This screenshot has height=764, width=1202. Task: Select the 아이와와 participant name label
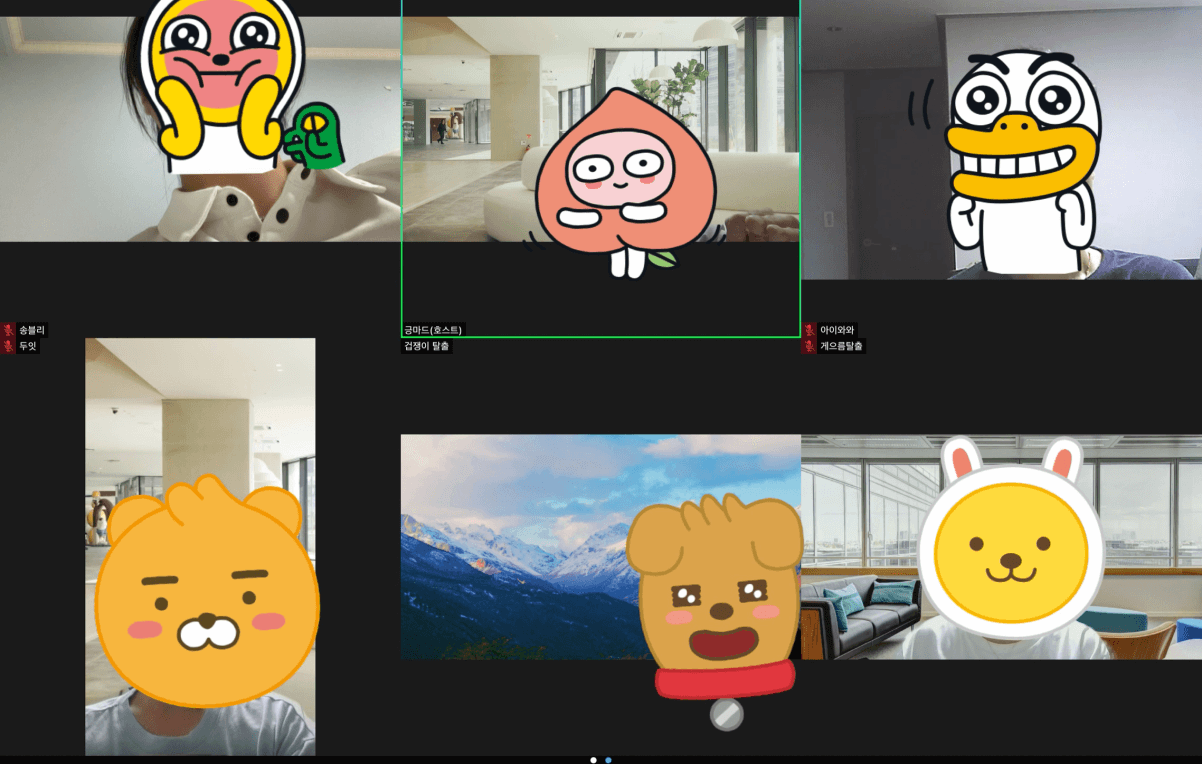pos(838,330)
